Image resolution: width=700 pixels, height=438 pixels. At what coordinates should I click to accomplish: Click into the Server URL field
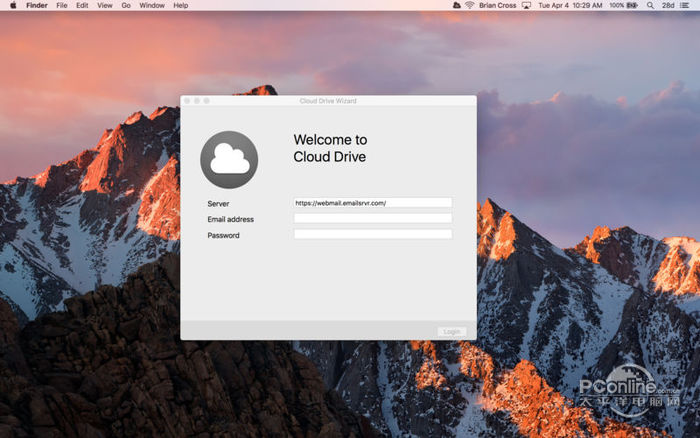click(372, 203)
